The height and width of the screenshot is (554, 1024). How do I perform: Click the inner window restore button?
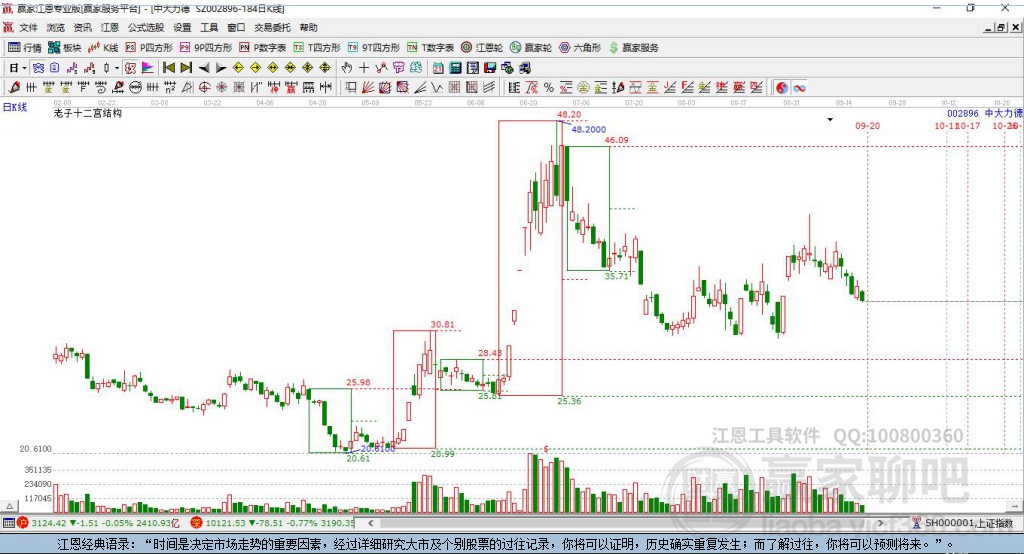tap(1000, 27)
